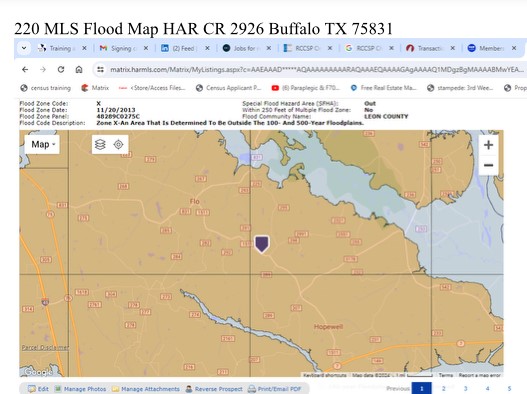Open the Census Applicant bookmark

pos(229,88)
